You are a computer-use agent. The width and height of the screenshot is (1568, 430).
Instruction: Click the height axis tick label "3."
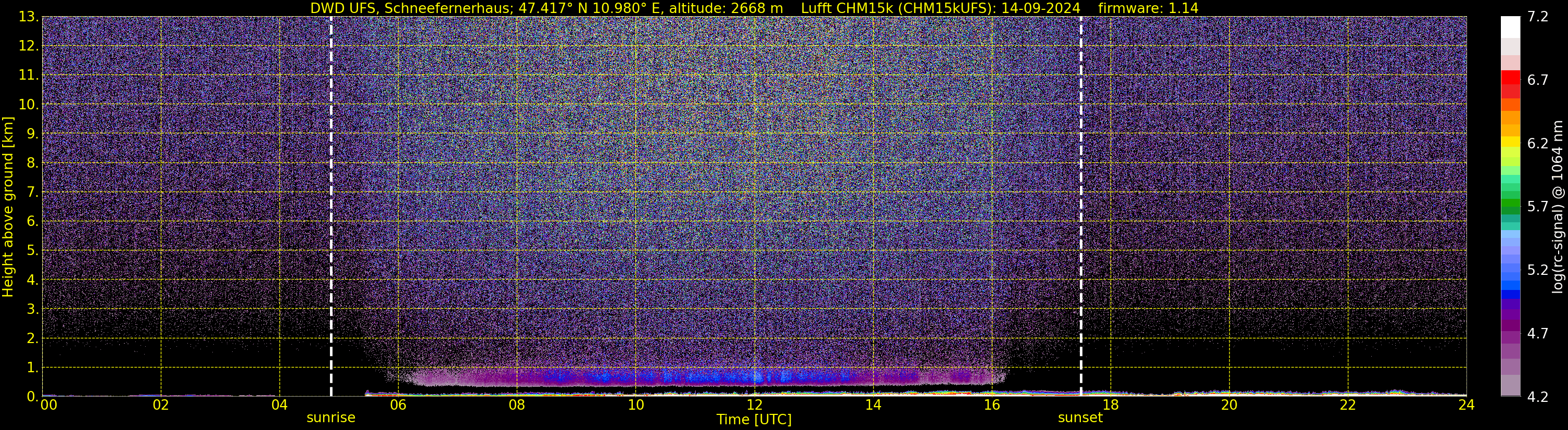(32, 309)
